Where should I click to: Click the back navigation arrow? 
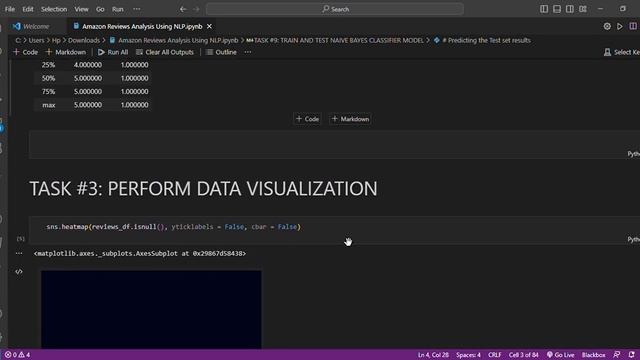(x=183, y=9)
